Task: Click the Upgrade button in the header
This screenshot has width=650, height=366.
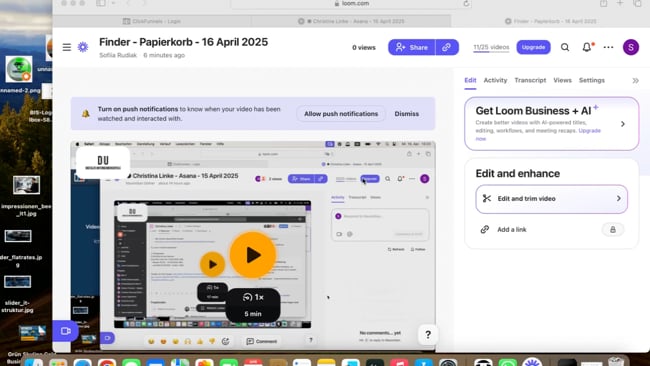Action: tap(533, 47)
